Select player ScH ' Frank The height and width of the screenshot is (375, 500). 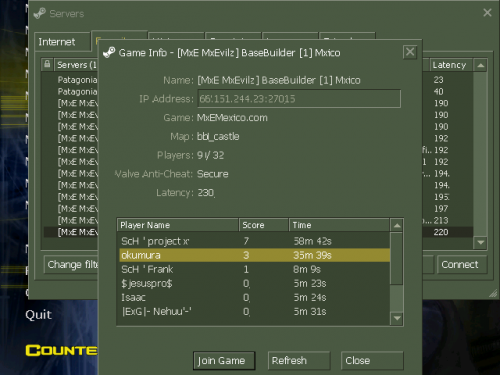(x=255, y=269)
